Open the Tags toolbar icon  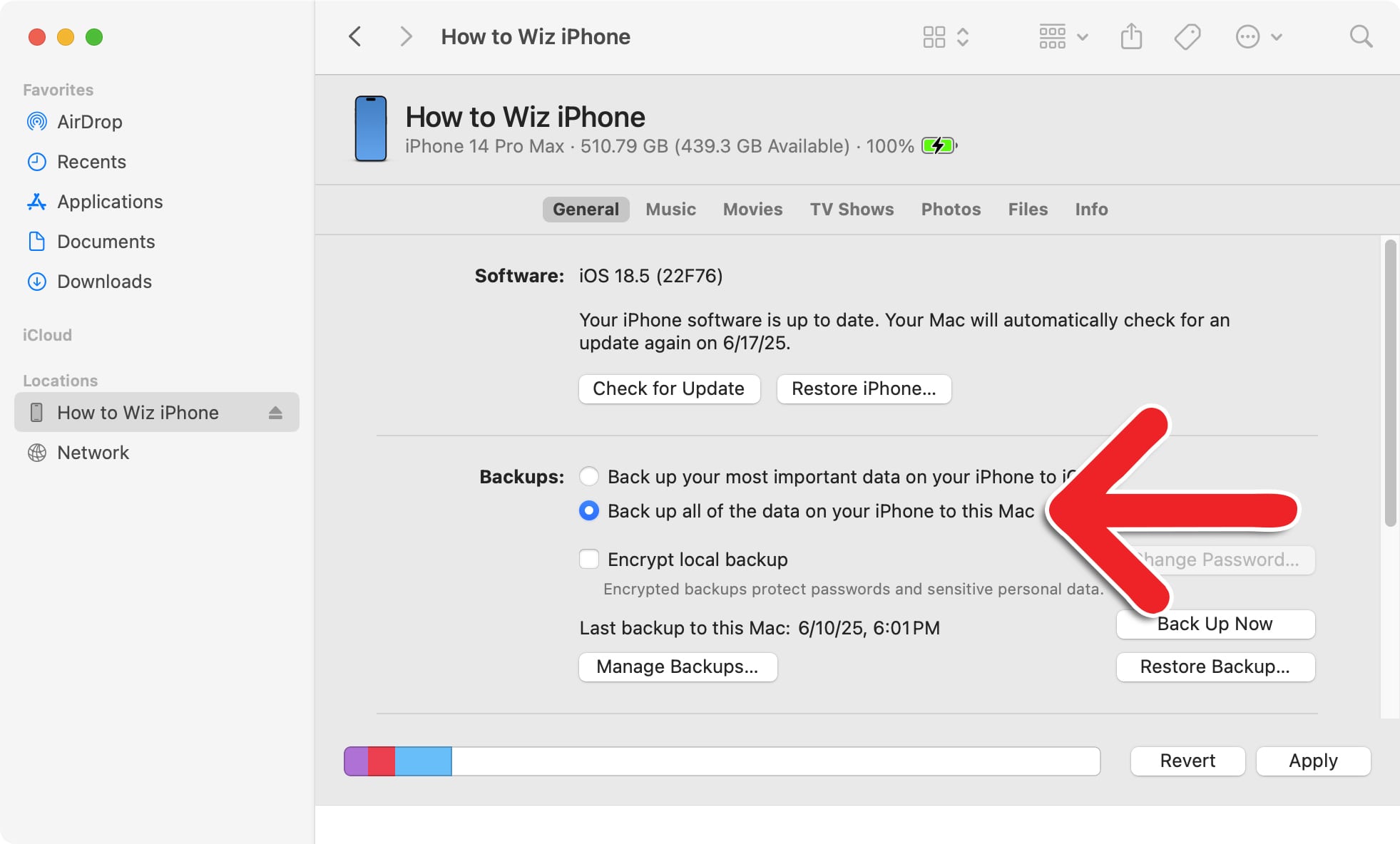click(x=1187, y=36)
